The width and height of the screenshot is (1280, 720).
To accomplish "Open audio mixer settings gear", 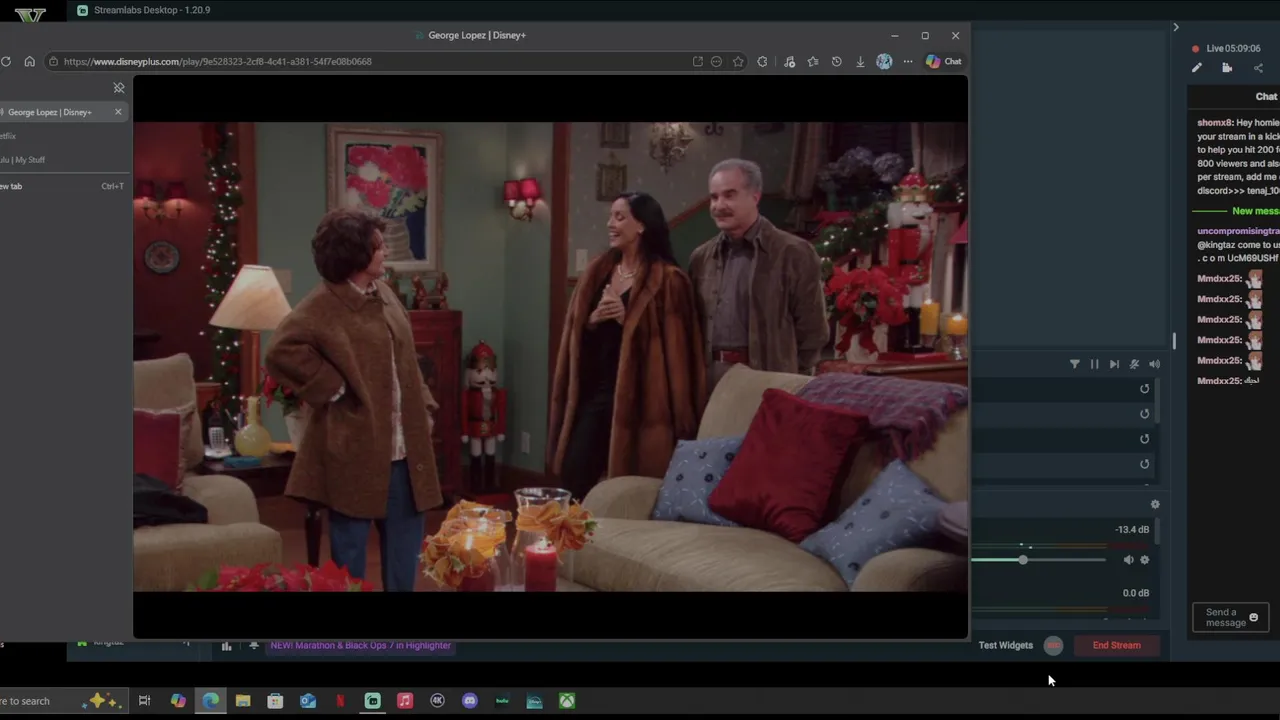I will (x=1155, y=505).
